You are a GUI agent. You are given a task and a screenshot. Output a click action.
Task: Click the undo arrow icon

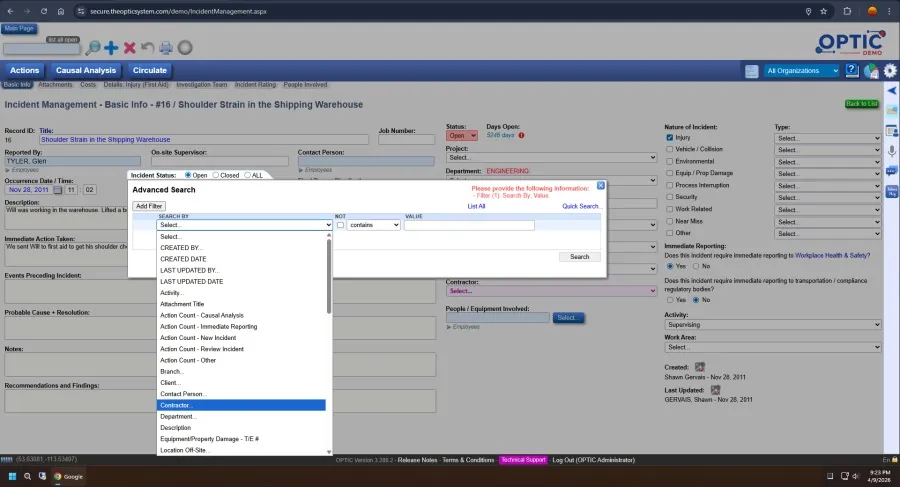[x=148, y=47]
